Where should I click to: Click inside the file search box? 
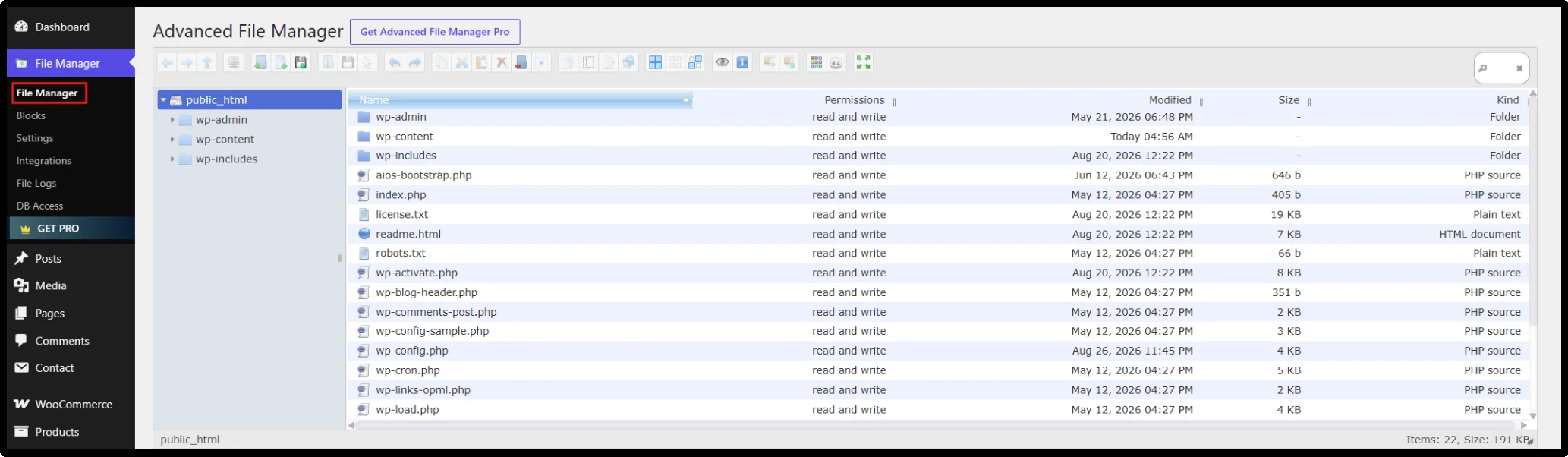(x=1500, y=68)
